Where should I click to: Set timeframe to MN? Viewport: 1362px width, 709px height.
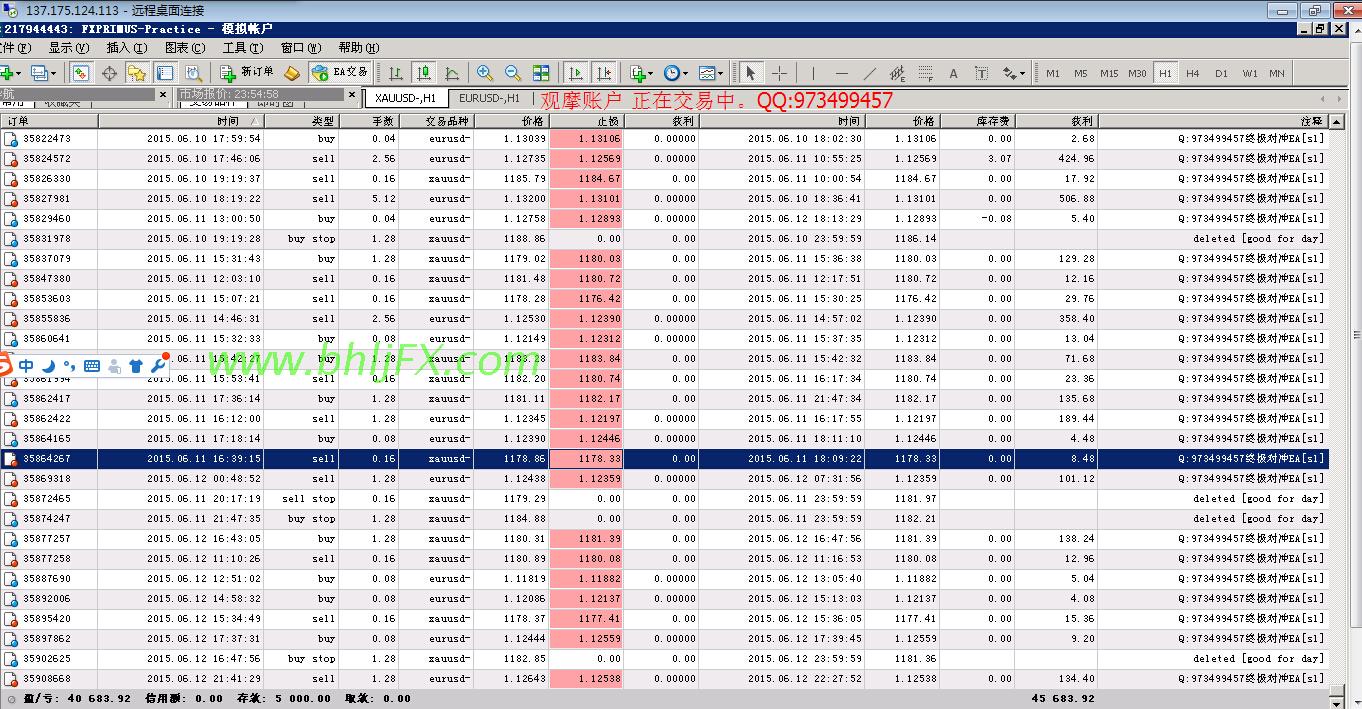click(1277, 73)
